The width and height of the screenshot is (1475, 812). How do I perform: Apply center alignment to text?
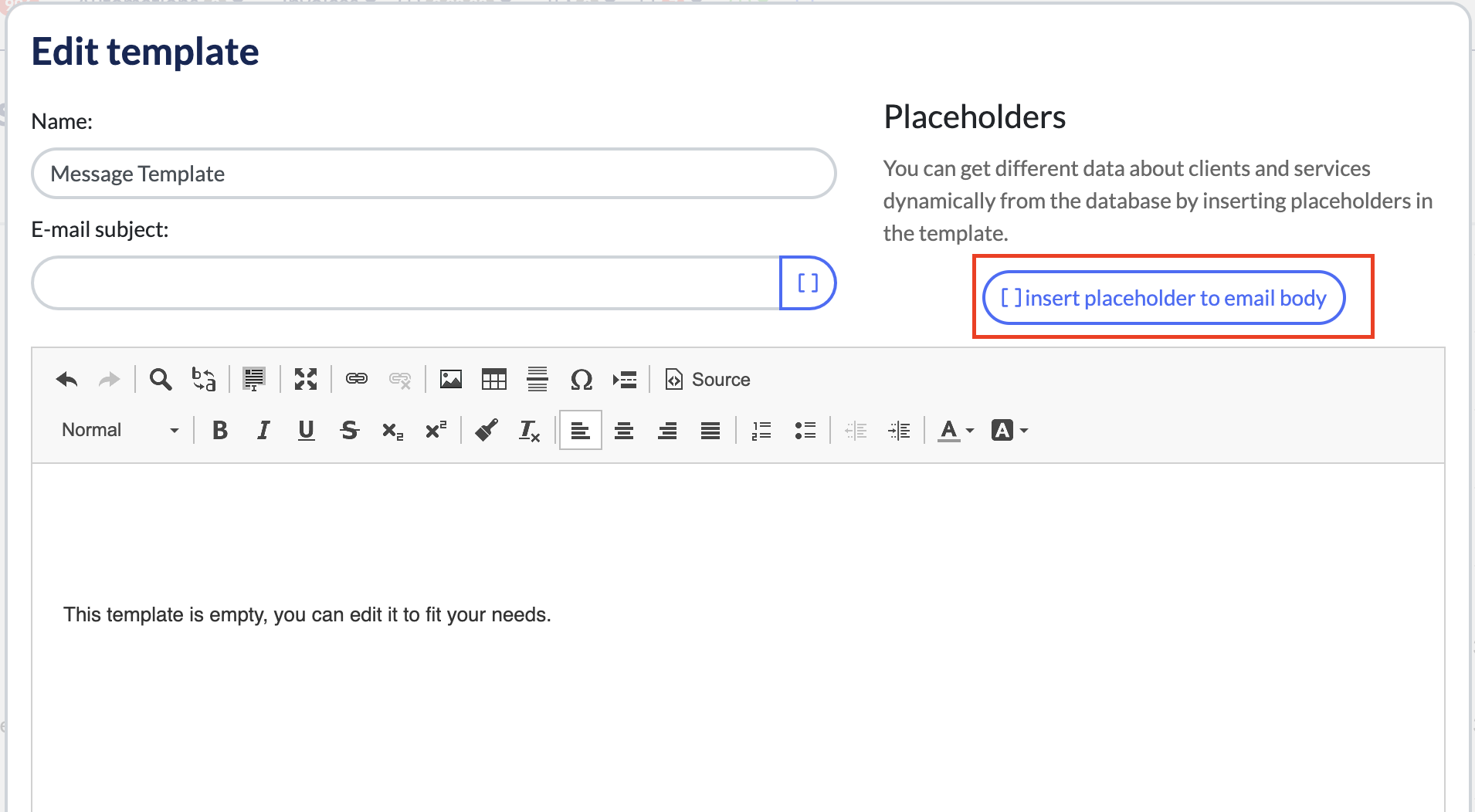623,430
